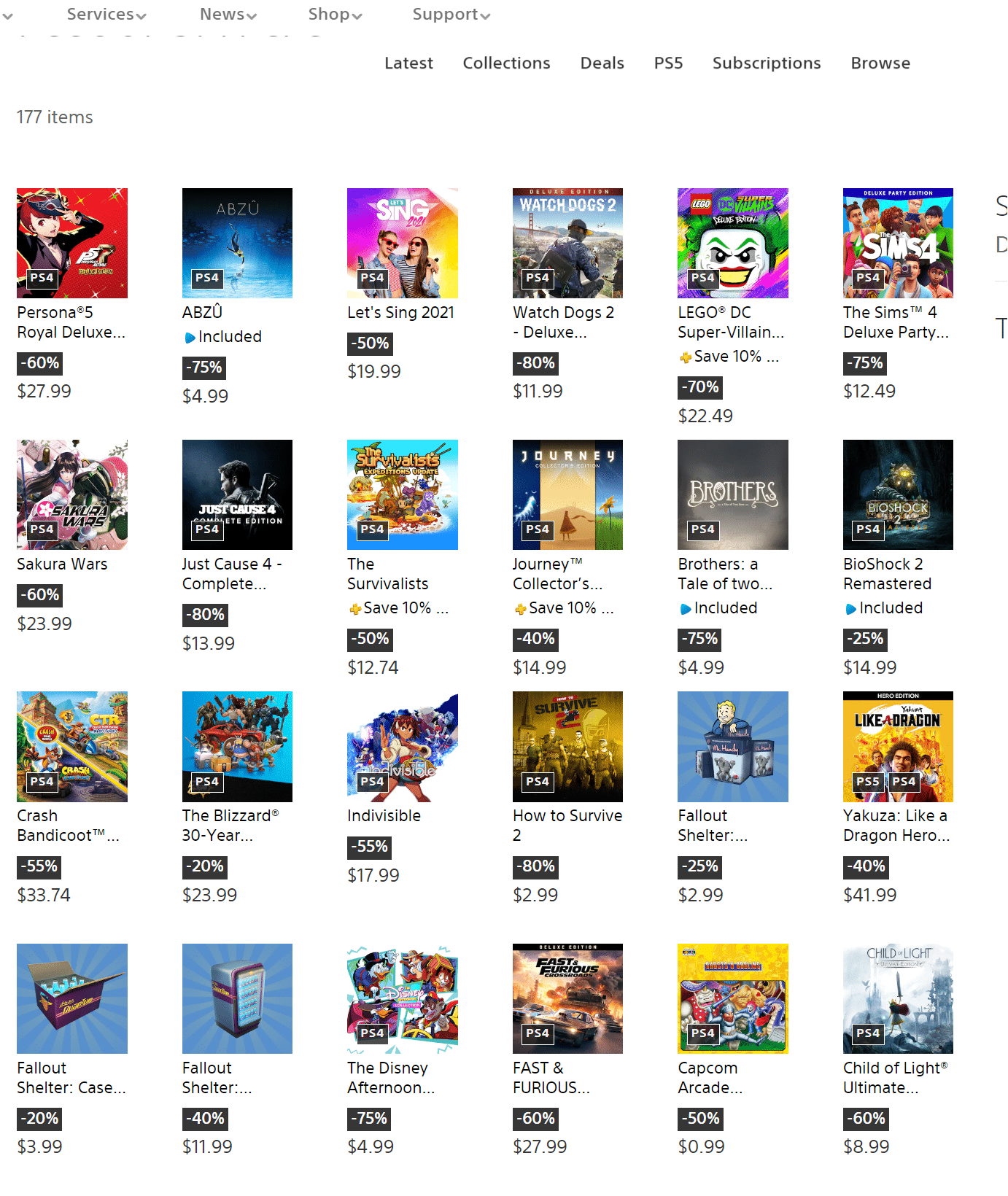Select the Watch Dogs 2 Deluxe cover art
The width and height of the screenshot is (1008, 1196).
pos(567,243)
